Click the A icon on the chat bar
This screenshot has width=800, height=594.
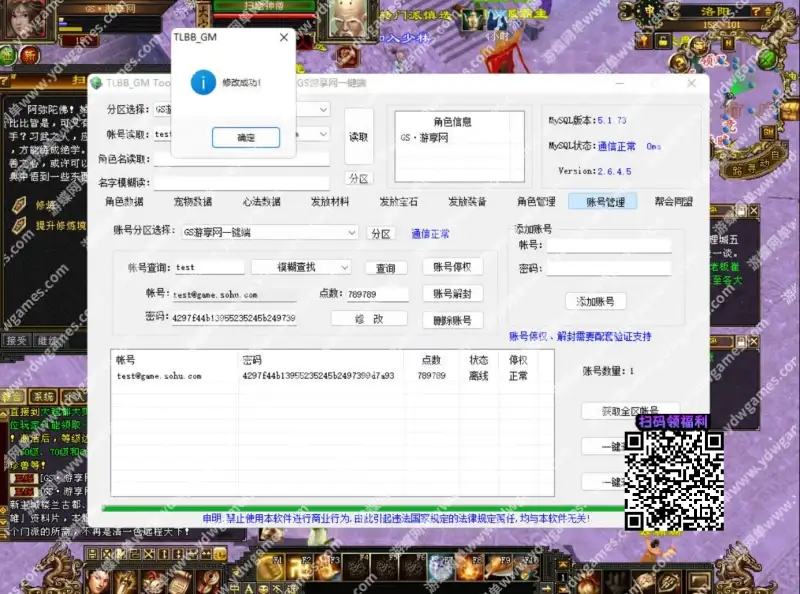click(249, 588)
